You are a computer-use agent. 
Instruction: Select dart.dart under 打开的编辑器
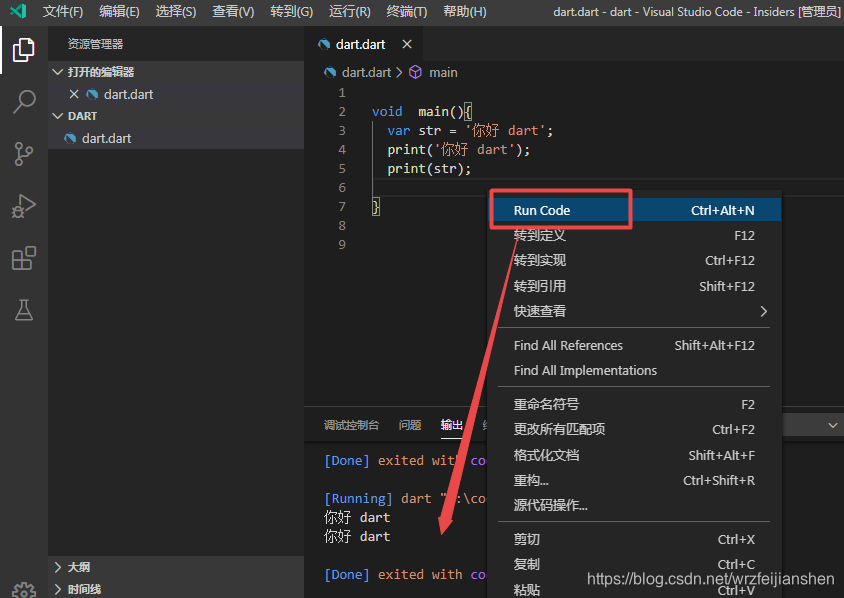175,94
